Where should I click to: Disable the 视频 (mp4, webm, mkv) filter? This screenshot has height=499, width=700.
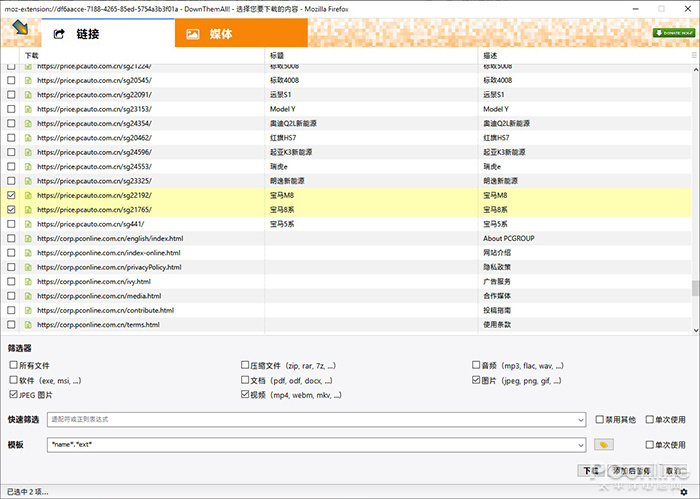(x=245, y=395)
